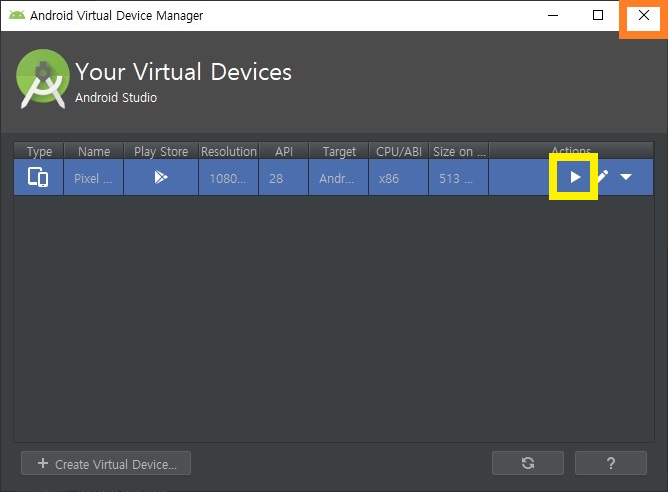Select the 'x86' CPU/ABI cell
The height and width of the screenshot is (492, 668).
(x=398, y=178)
